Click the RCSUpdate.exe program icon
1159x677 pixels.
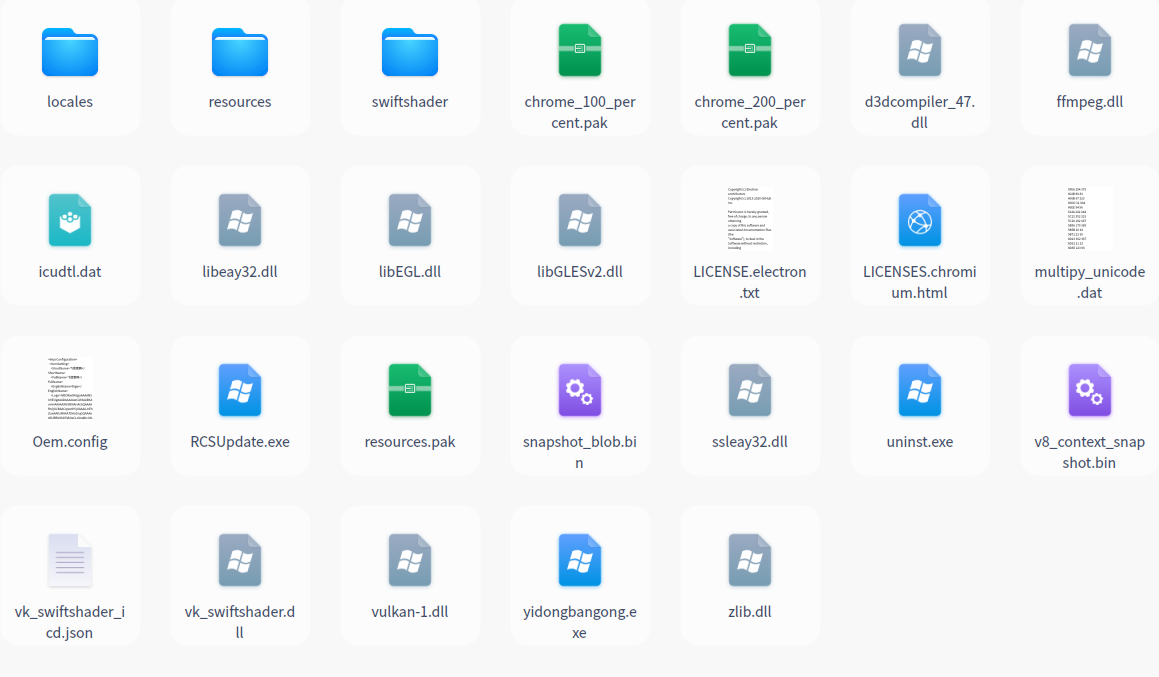239,390
